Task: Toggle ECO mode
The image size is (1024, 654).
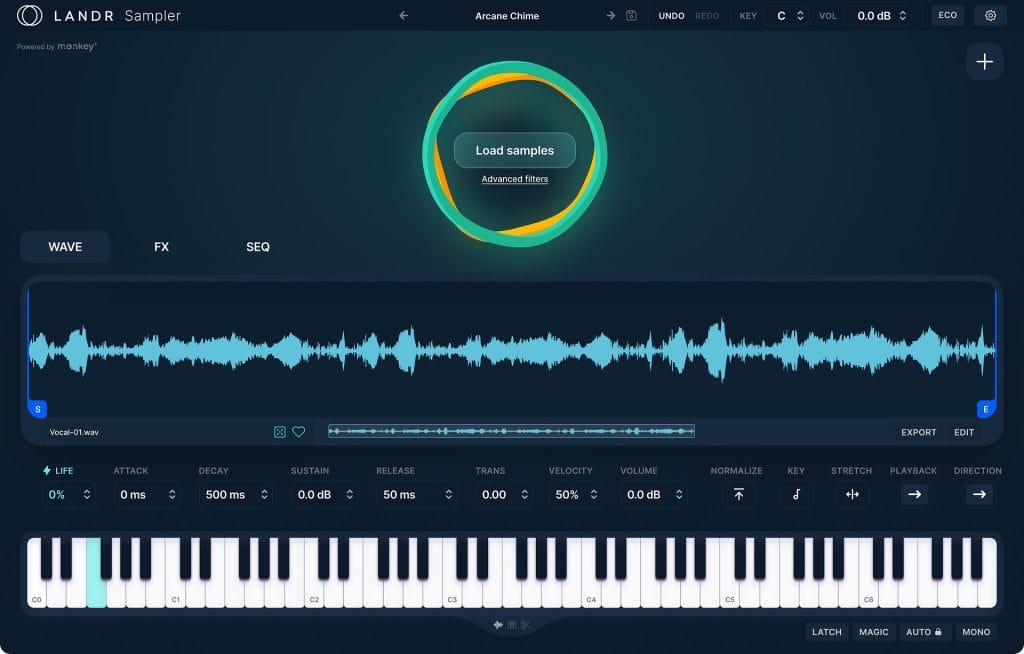Action: [947, 15]
